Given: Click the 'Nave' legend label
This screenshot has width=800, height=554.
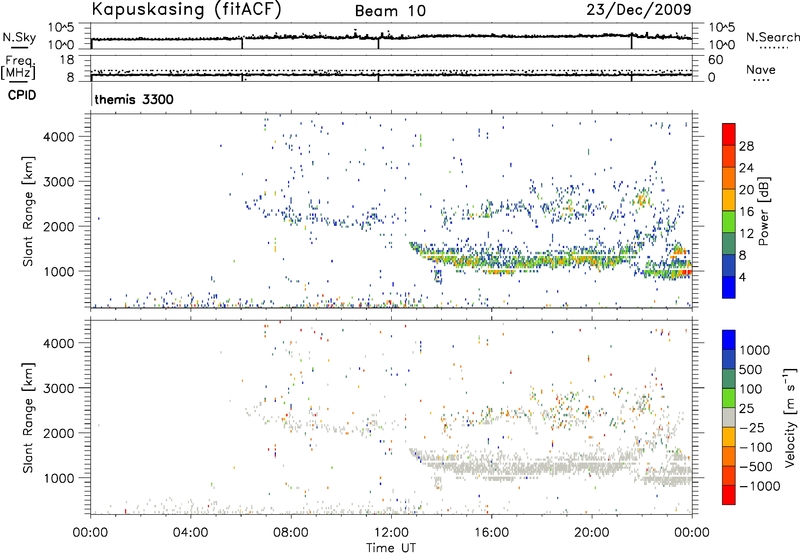Looking at the screenshot, I should pyautogui.click(x=761, y=70).
